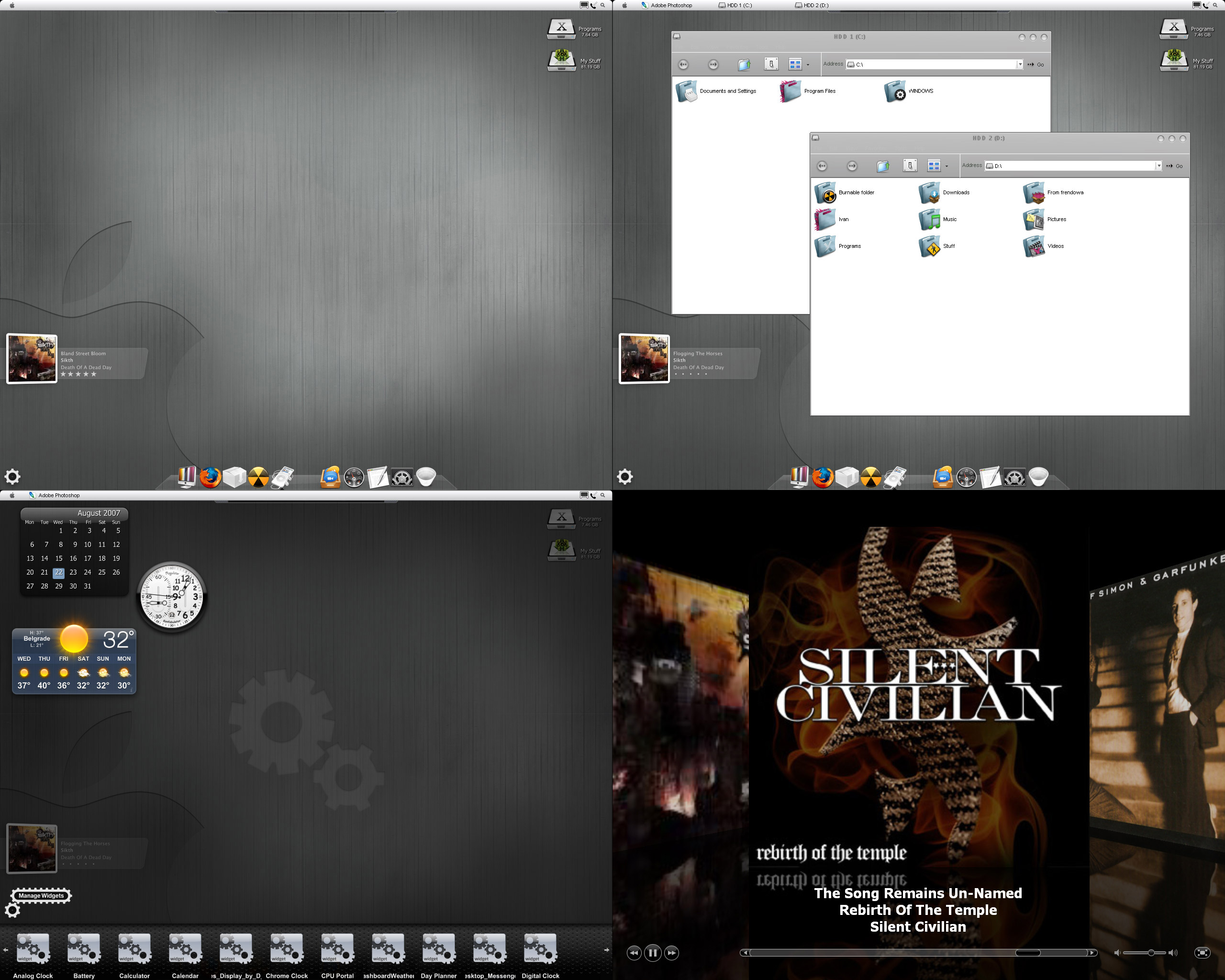Select the Ivan folder
The image size is (1225, 980).
click(x=832, y=219)
